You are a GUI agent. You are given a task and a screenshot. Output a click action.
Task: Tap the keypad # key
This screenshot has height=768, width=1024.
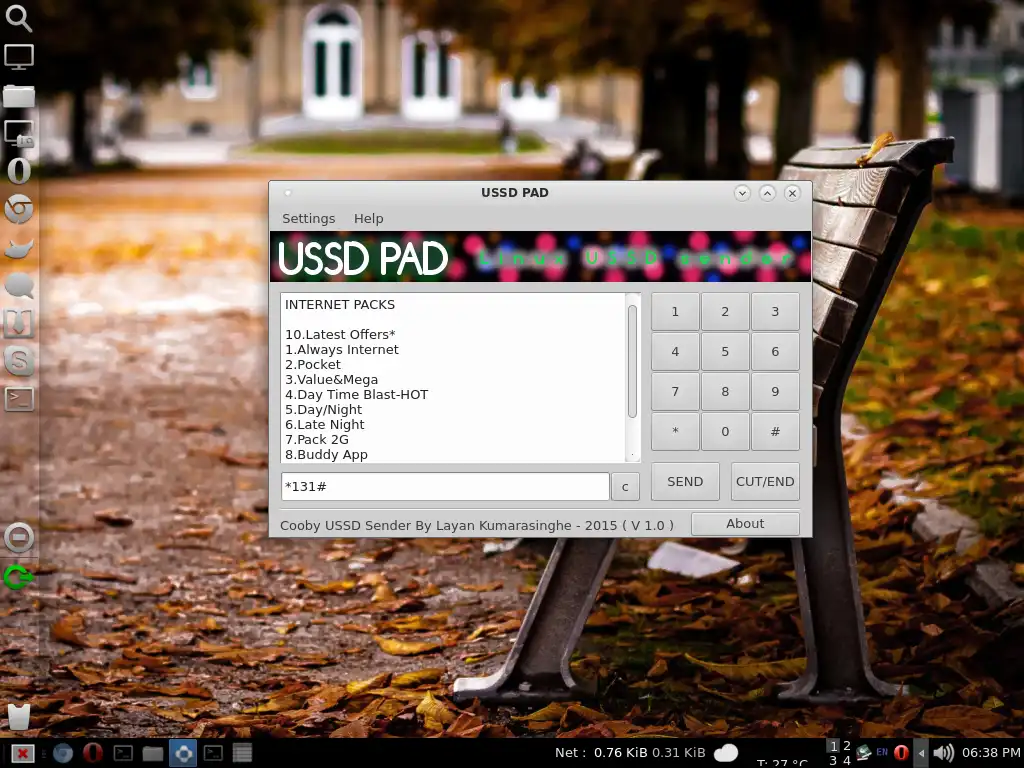(x=775, y=431)
